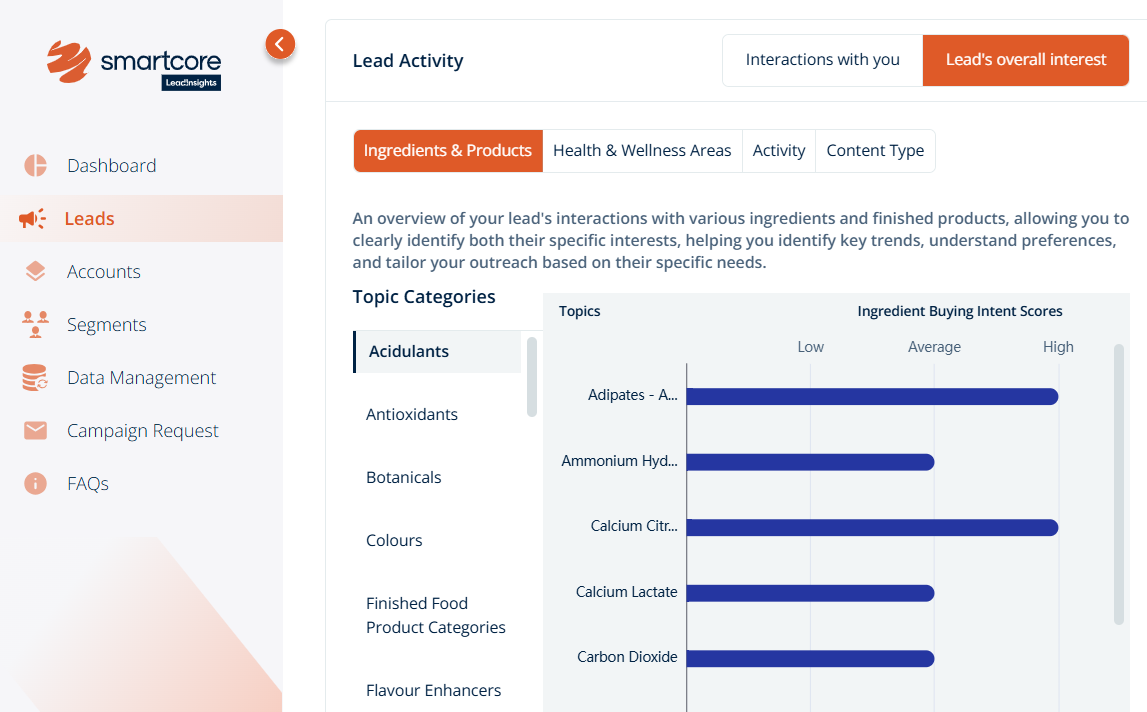Open the Content Type tab
The width and height of the screenshot is (1147, 712).
(x=875, y=151)
